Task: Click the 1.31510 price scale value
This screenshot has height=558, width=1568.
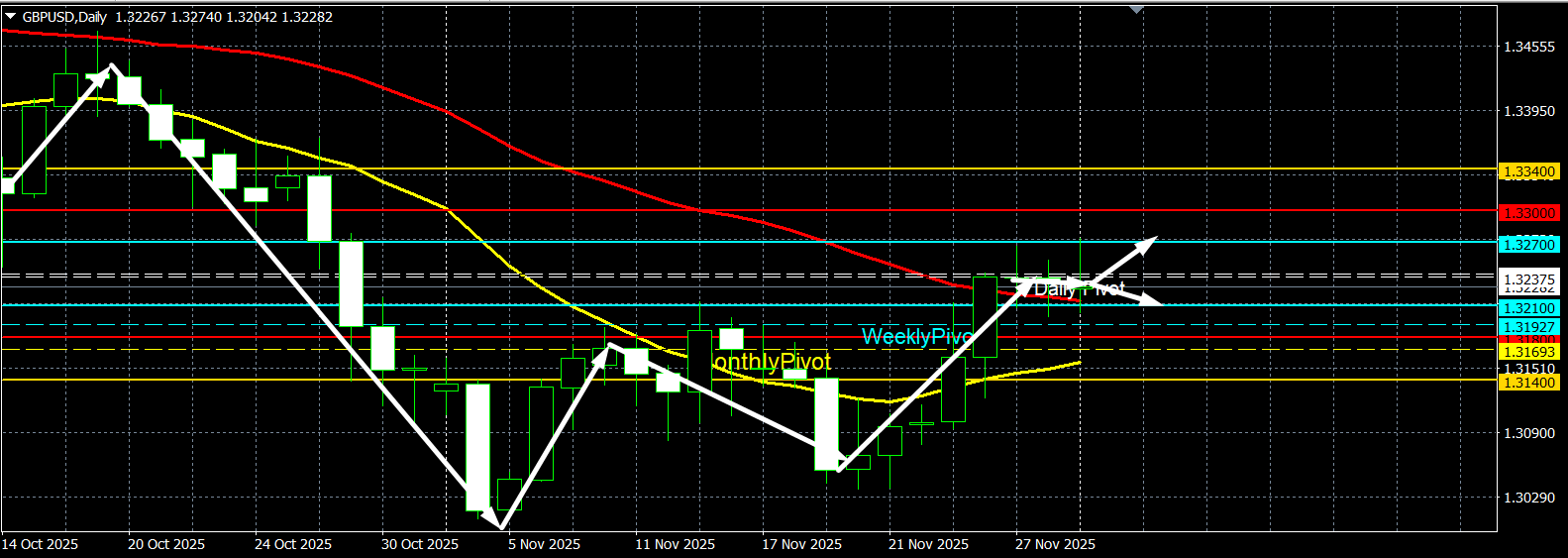Action: (1529, 369)
